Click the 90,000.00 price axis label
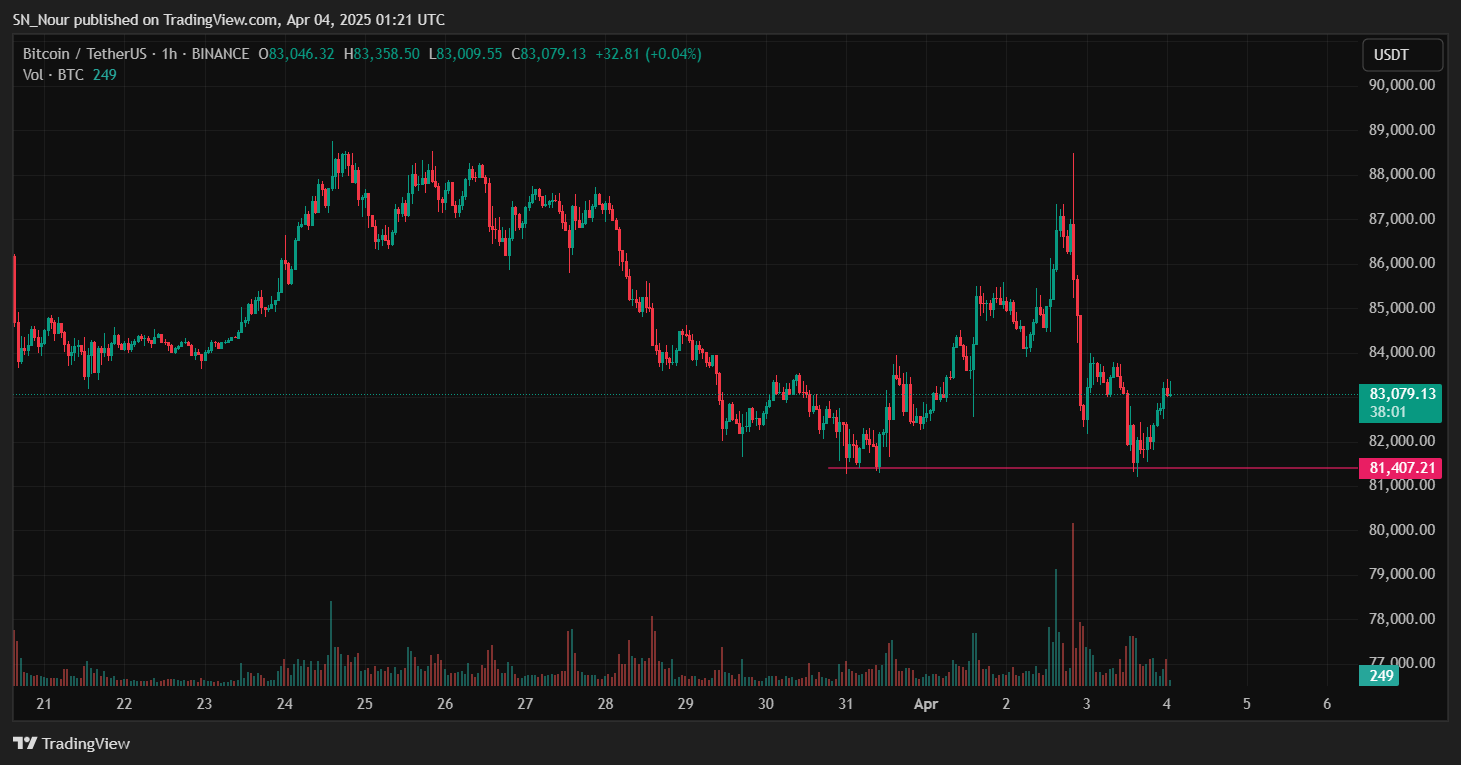1461x765 pixels. coord(1403,85)
